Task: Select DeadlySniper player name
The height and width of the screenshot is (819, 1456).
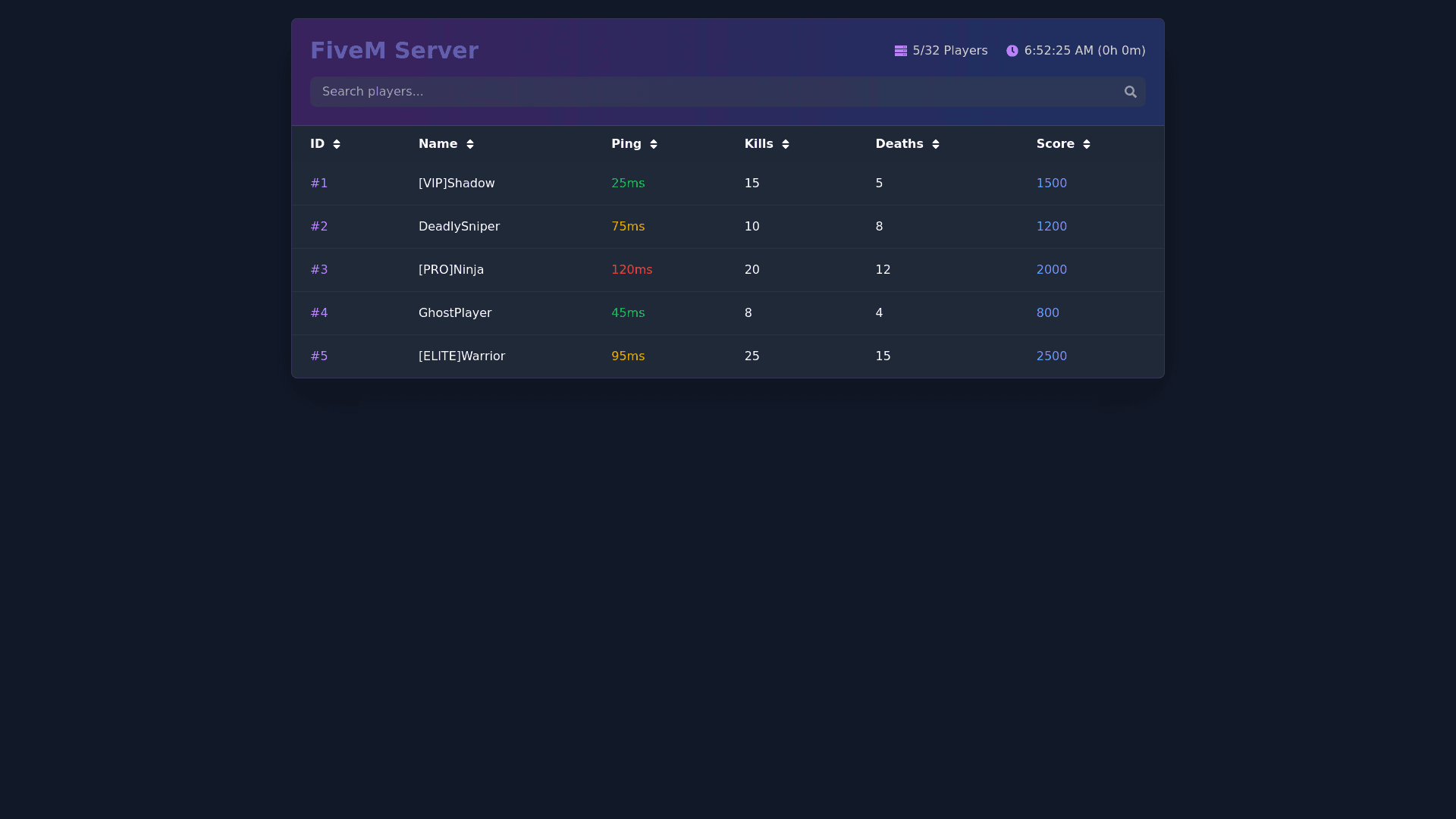Action: click(x=459, y=227)
